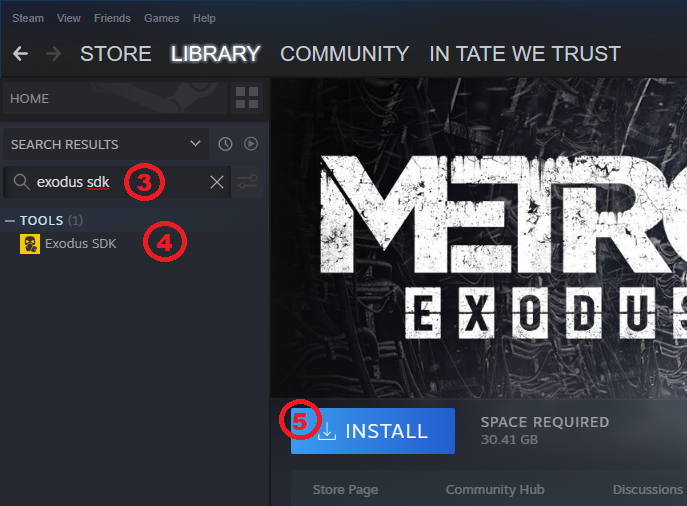Open the Discussions link
Image resolution: width=687 pixels, height=506 pixels.
tap(648, 489)
